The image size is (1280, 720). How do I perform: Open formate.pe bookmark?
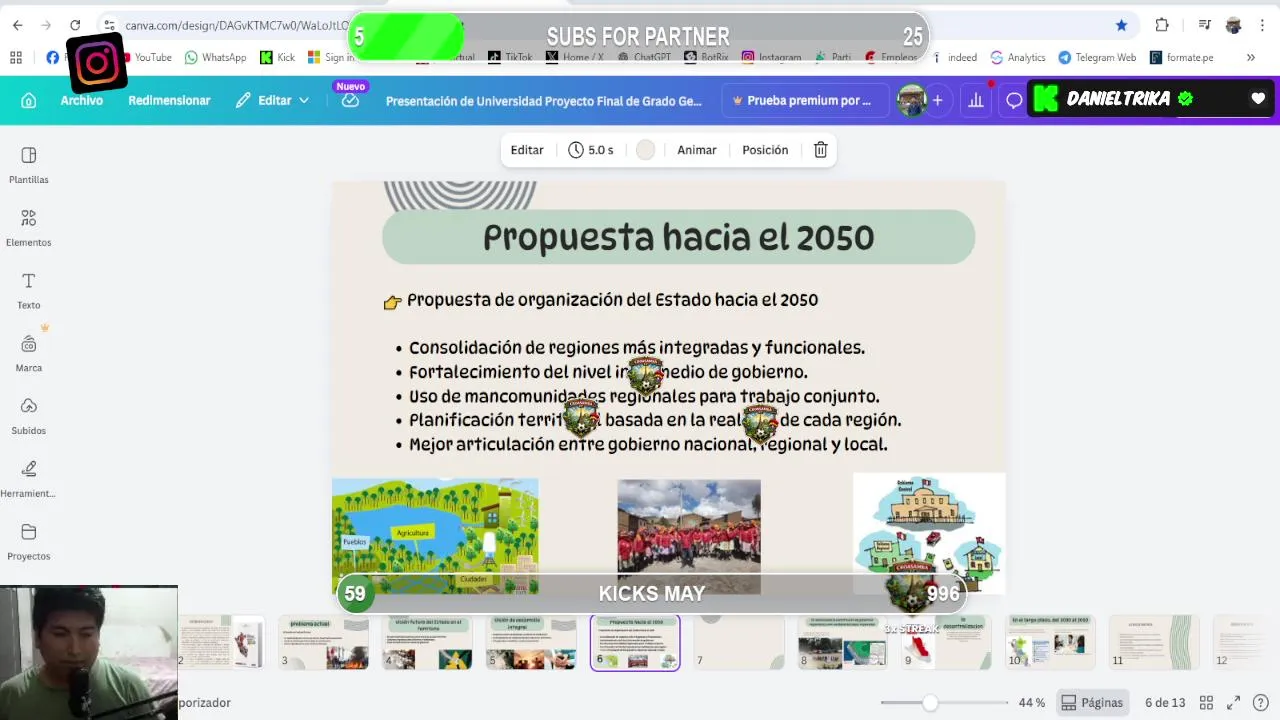pyautogui.click(x=1181, y=58)
